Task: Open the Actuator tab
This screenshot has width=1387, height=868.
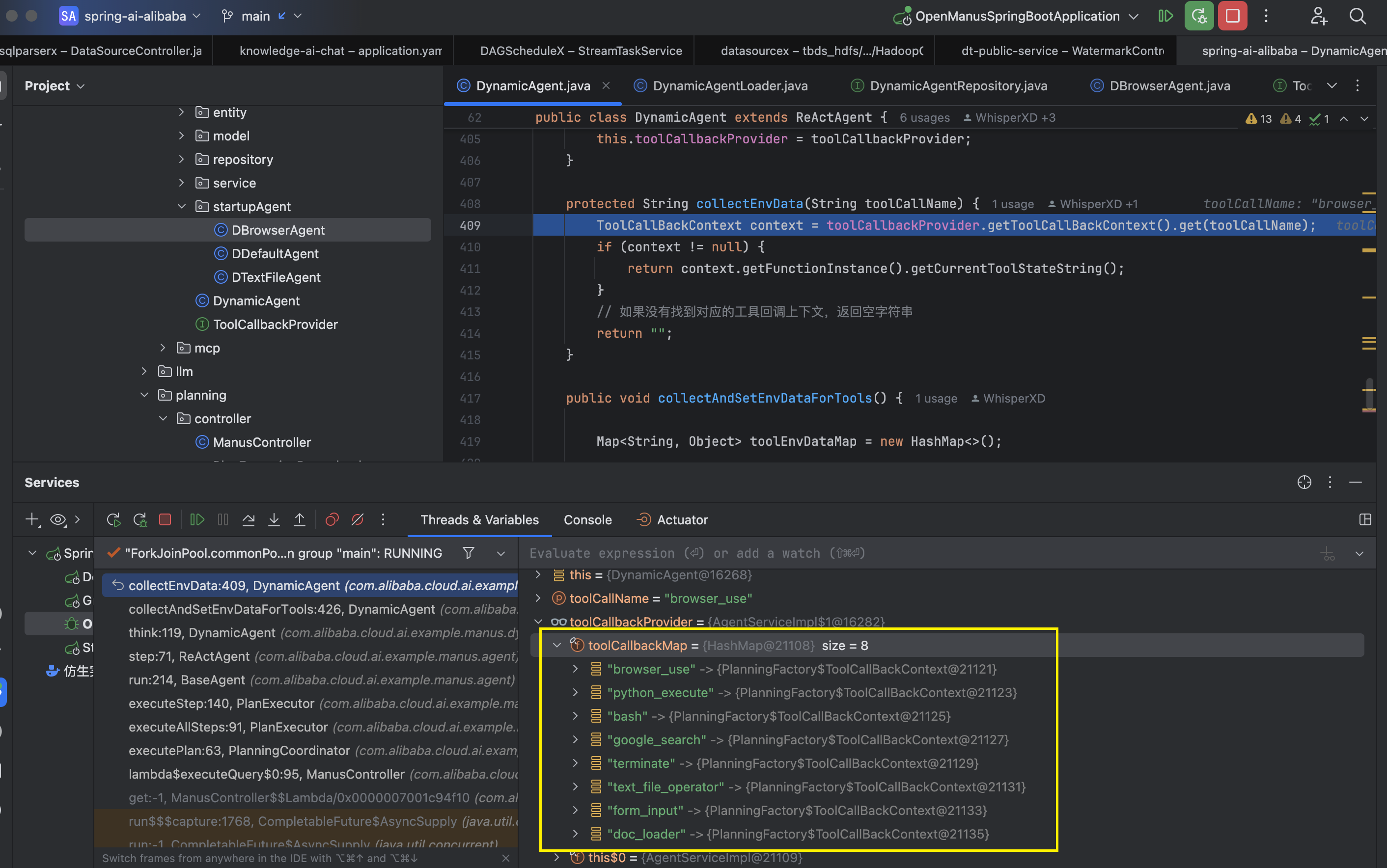Action: pos(672,519)
